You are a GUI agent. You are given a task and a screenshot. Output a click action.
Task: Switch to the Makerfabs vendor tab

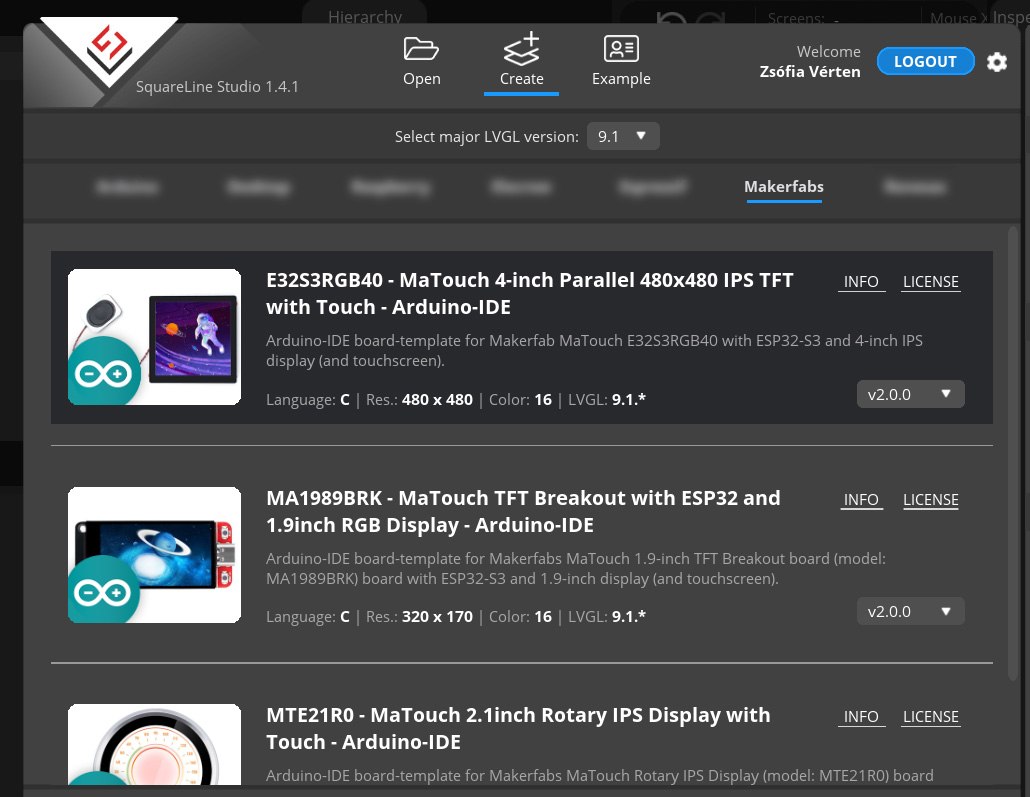(784, 187)
